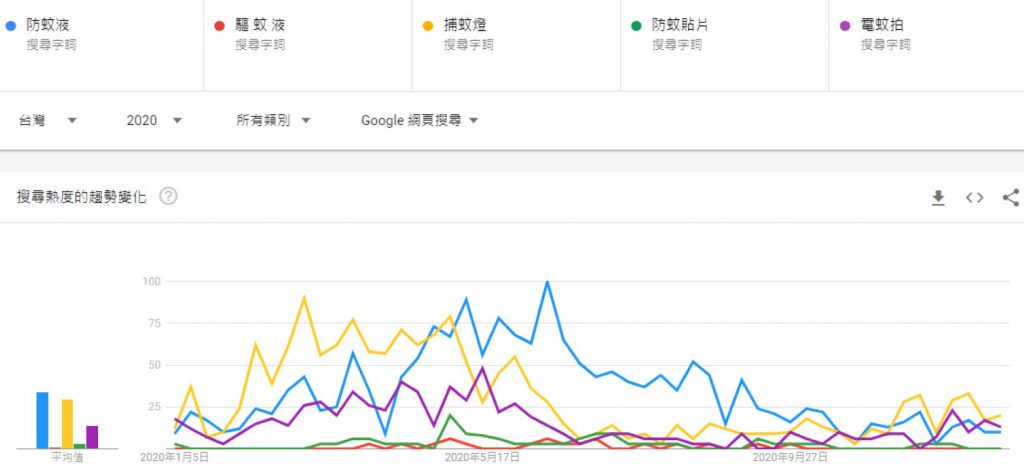This screenshot has height=472, width=1024.
Task: Select the 捕蚊燈 search term box
Action: tap(465, 25)
